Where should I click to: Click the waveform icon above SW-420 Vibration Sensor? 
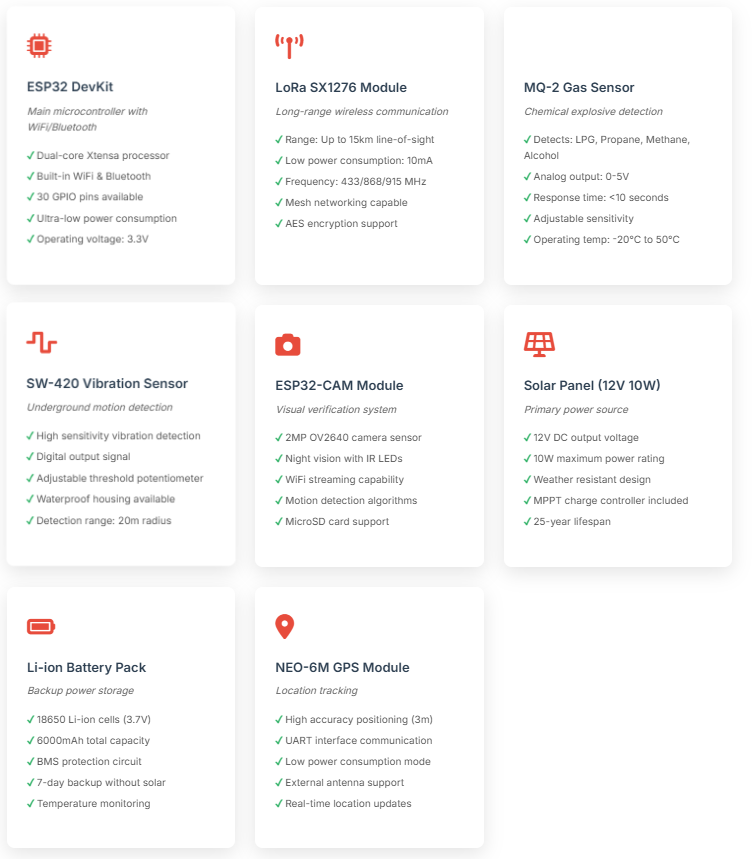pos(42,342)
